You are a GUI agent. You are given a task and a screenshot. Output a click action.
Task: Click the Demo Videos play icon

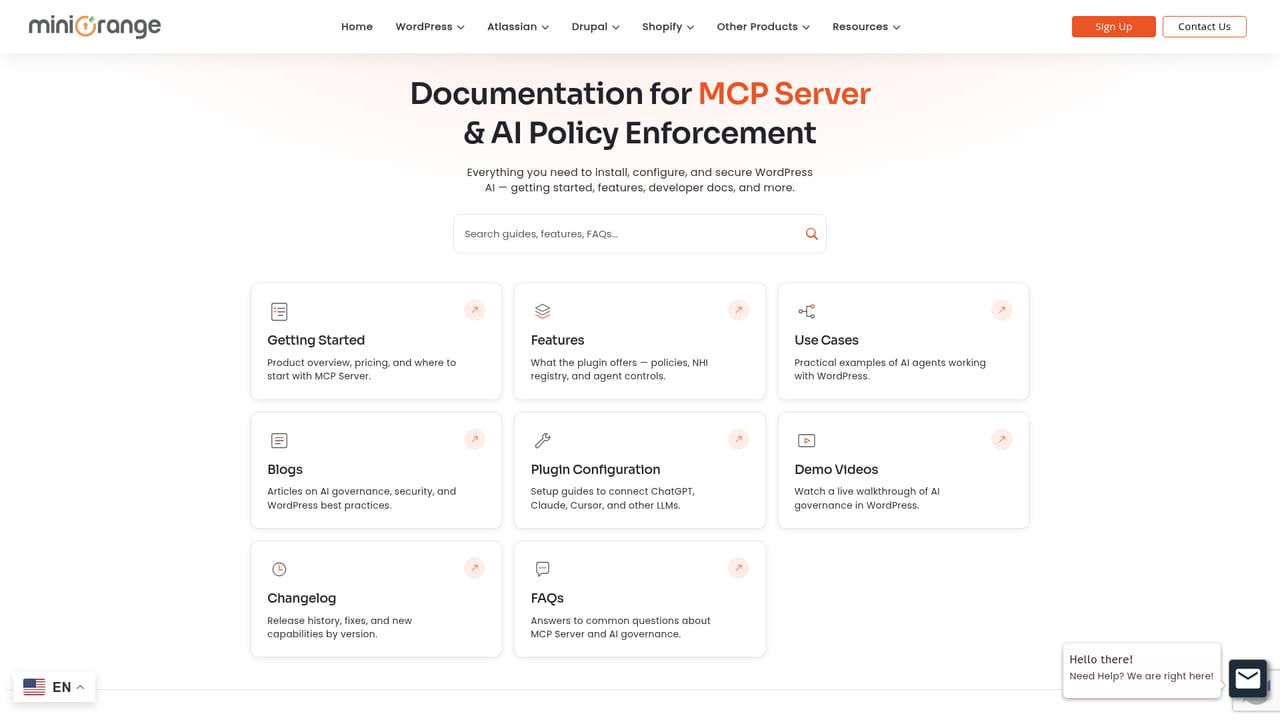(806, 441)
